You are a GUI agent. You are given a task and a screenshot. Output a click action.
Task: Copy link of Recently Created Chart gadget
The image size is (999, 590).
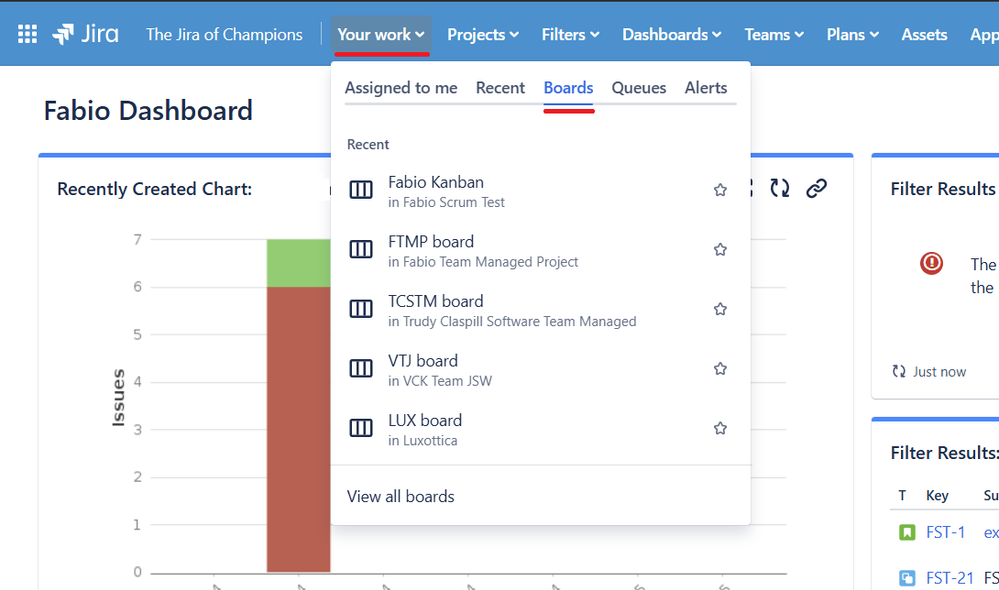pyautogui.click(x=816, y=188)
